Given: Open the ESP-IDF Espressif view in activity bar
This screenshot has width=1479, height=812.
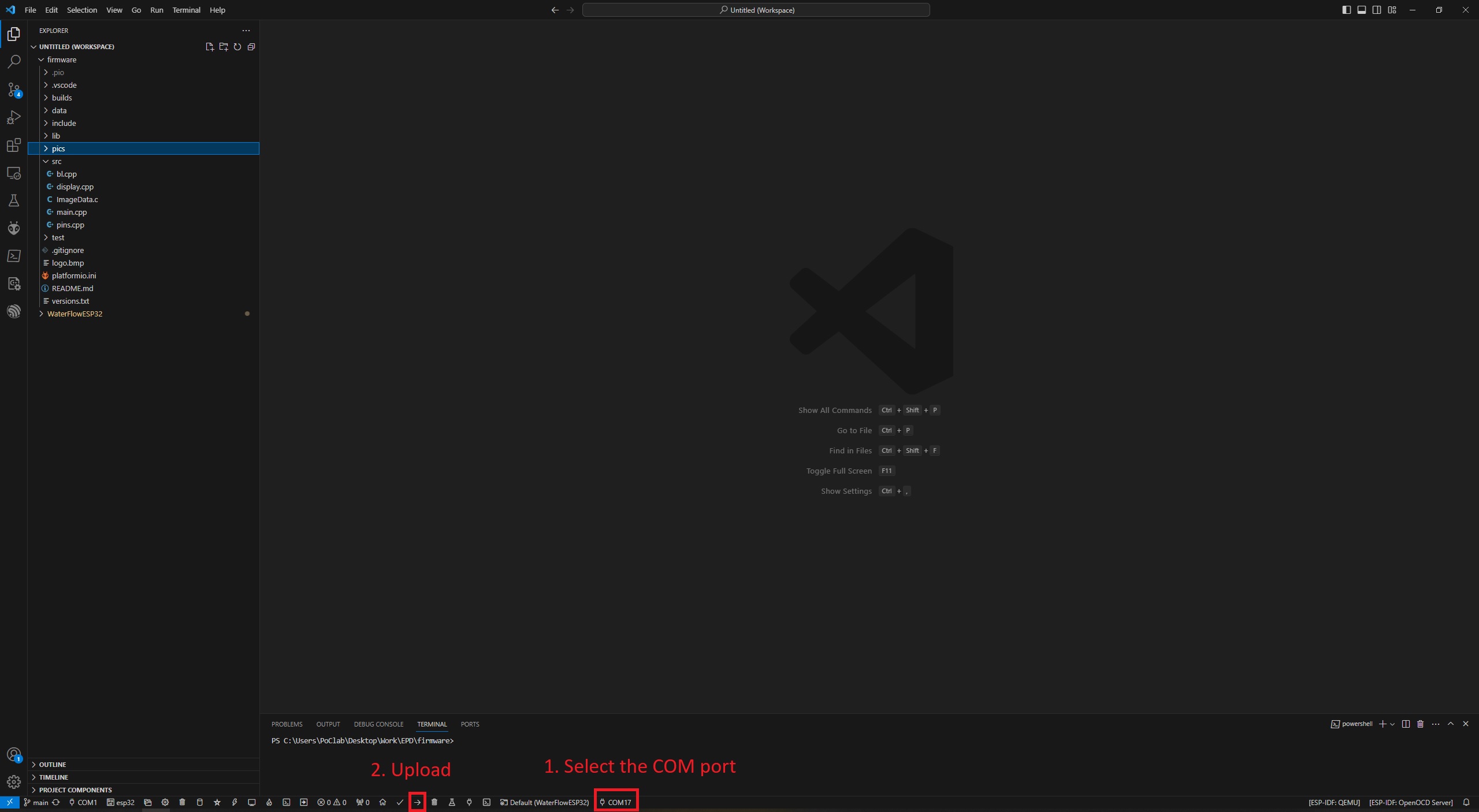Looking at the screenshot, I should tap(14, 311).
